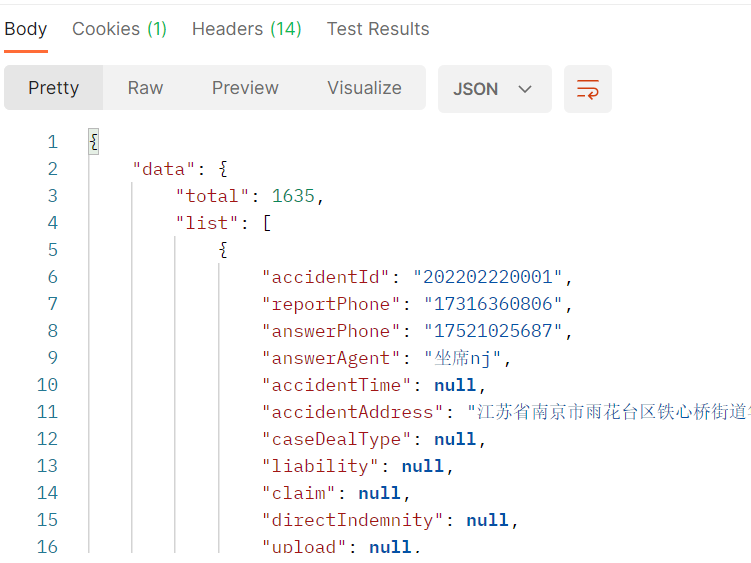Screen dimensions: 751x563
Task: Click the answerAgent value "坐席nj"
Action: (462, 358)
